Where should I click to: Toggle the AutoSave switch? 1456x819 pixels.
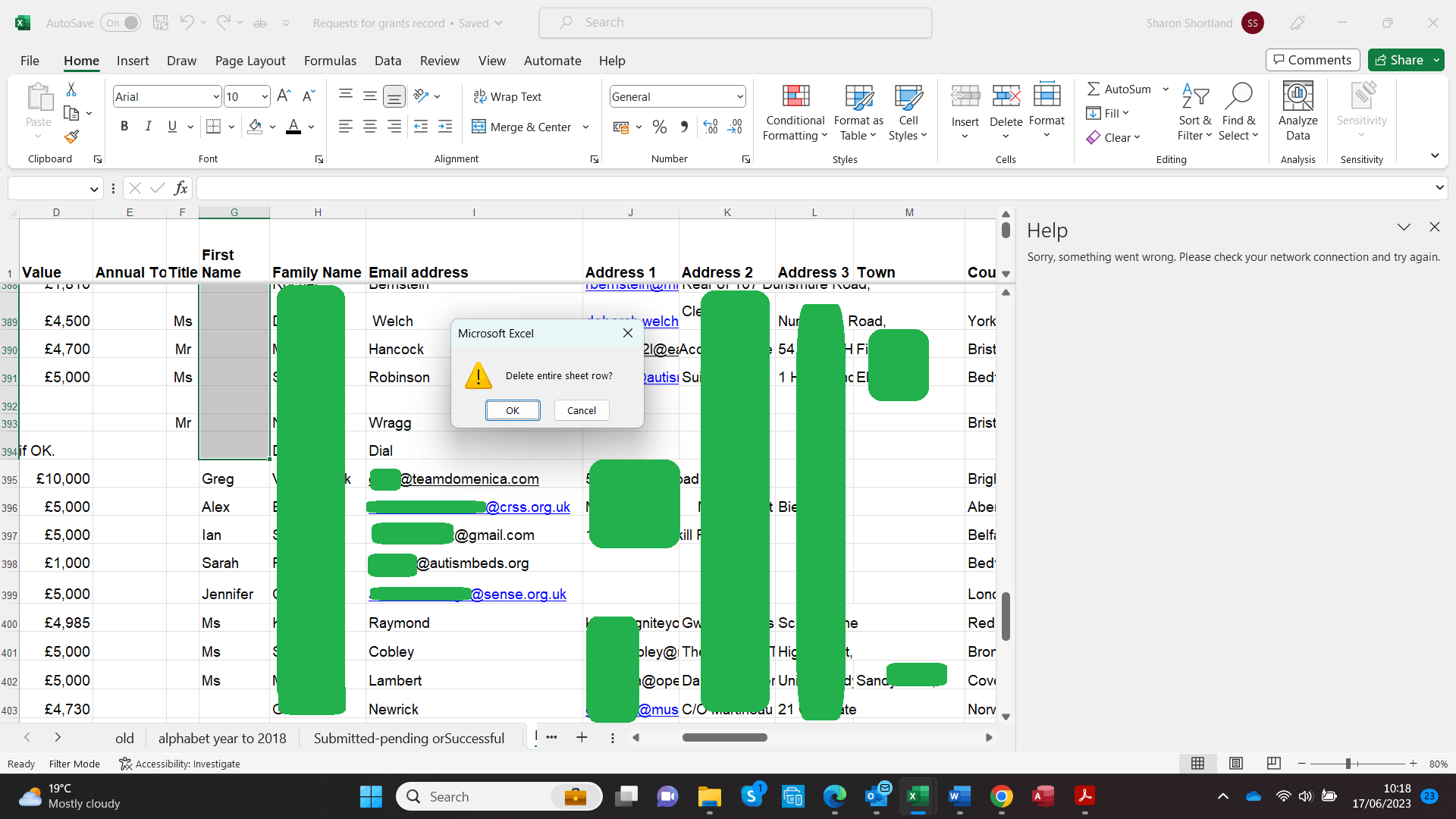pyautogui.click(x=122, y=23)
